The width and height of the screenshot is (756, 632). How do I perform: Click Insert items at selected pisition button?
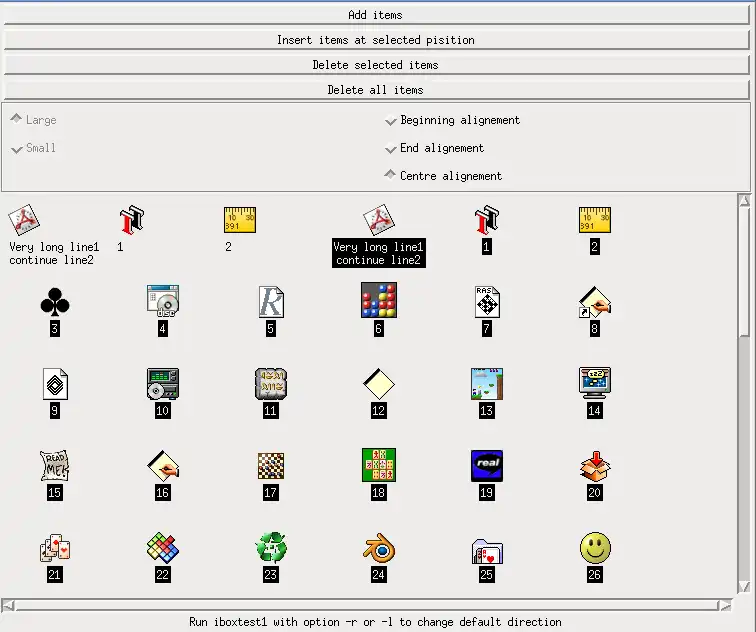coord(376,40)
